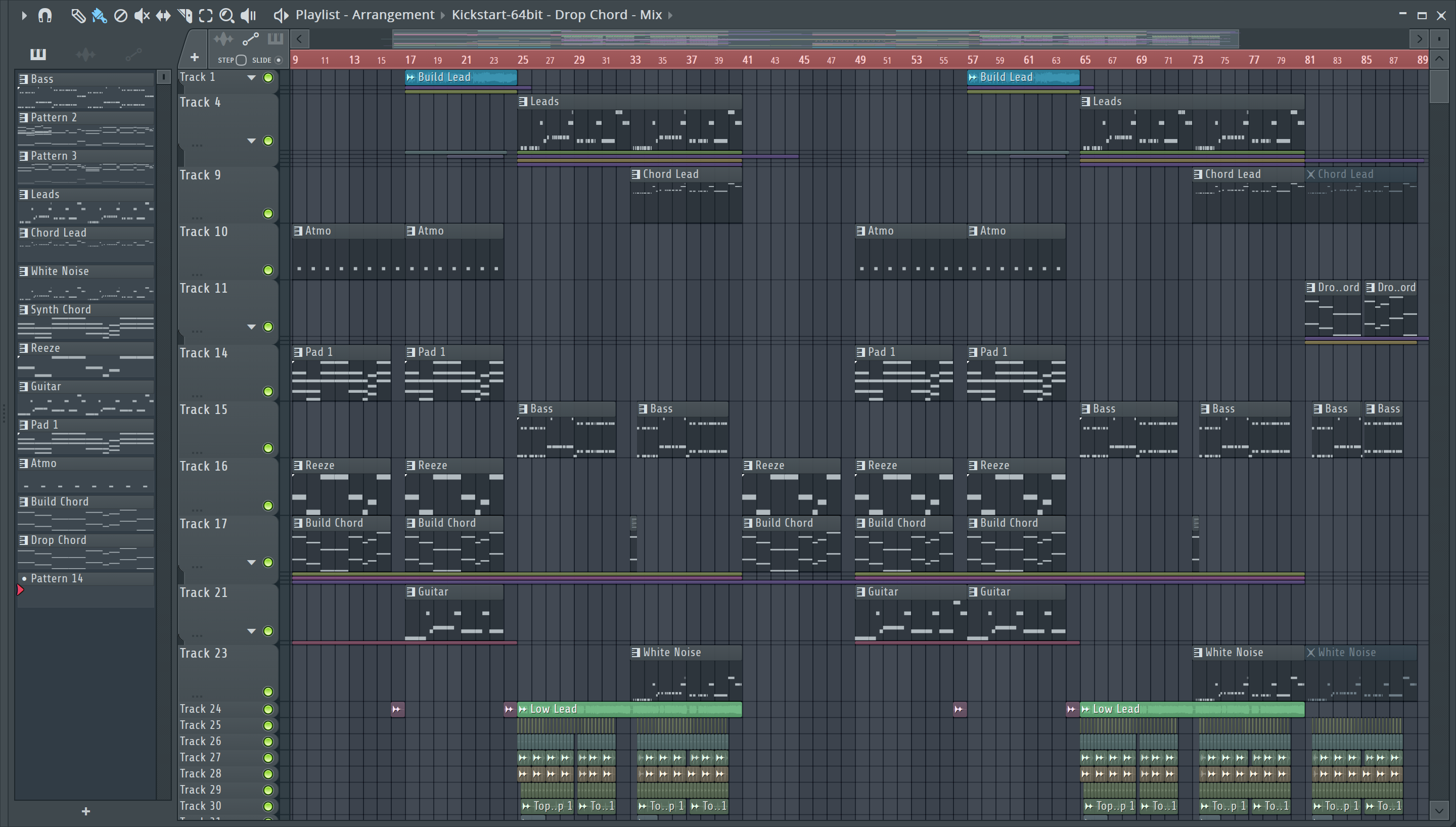
Task: Mute Track 9 with its green LED
Action: (x=268, y=213)
